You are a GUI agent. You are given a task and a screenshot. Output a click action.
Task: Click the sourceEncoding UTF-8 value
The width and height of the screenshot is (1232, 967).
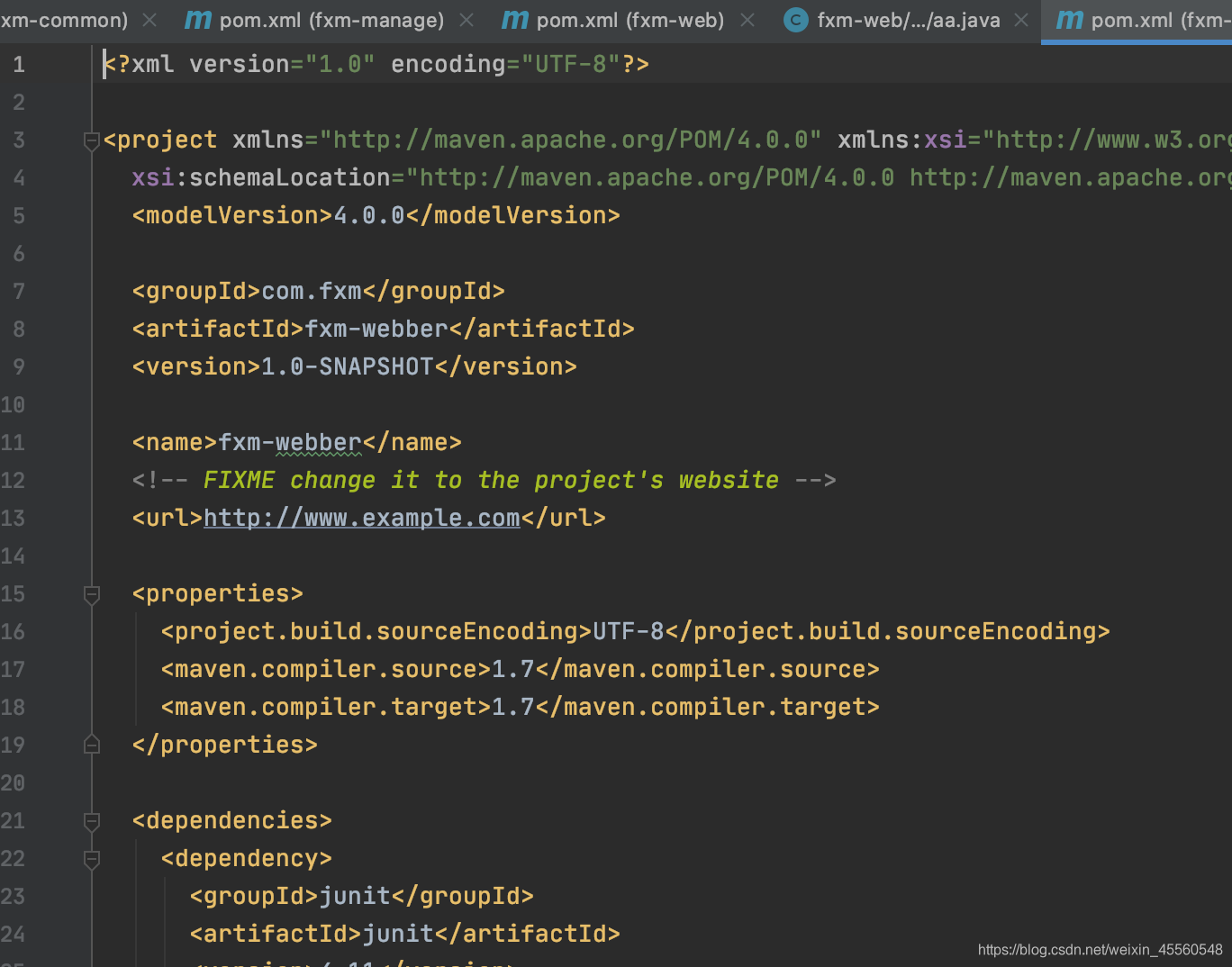629,631
